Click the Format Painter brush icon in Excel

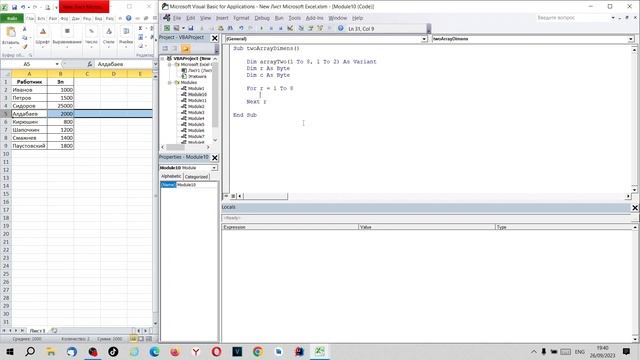point(24,46)
